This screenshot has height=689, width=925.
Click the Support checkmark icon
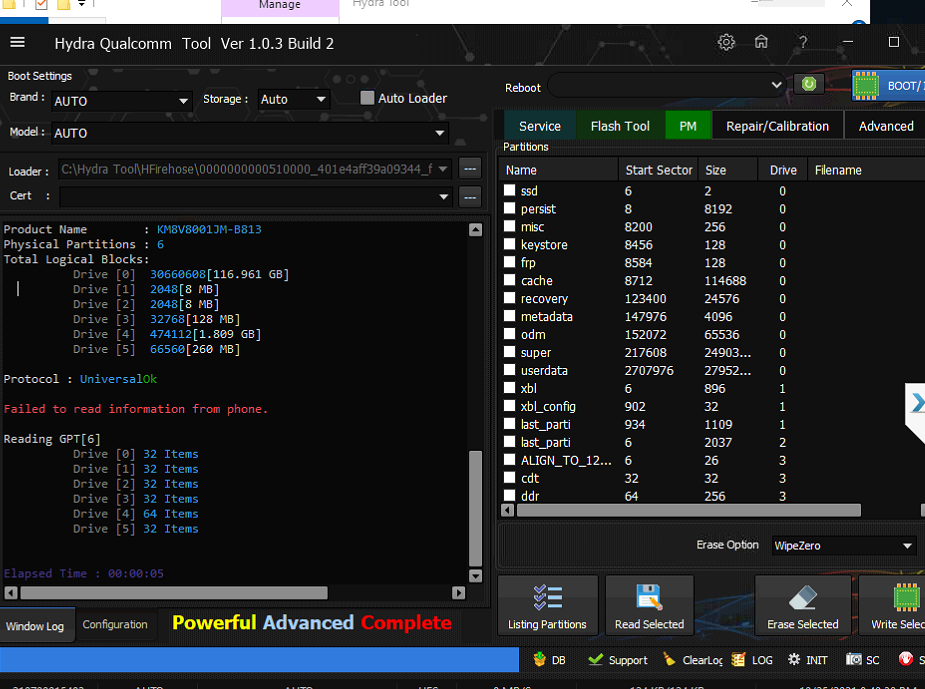point(596,660)
